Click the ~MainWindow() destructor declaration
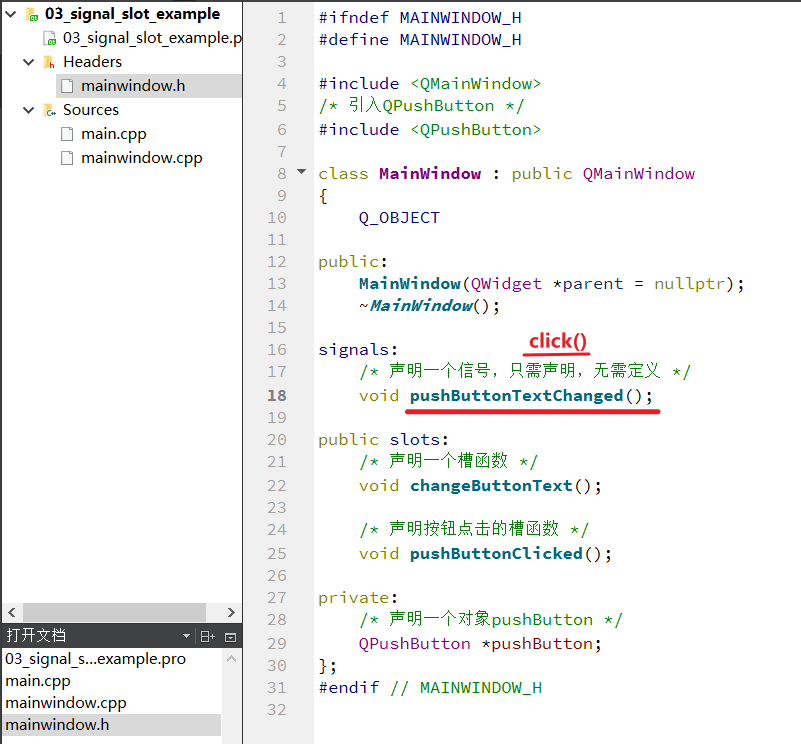 tap(429, 306)
